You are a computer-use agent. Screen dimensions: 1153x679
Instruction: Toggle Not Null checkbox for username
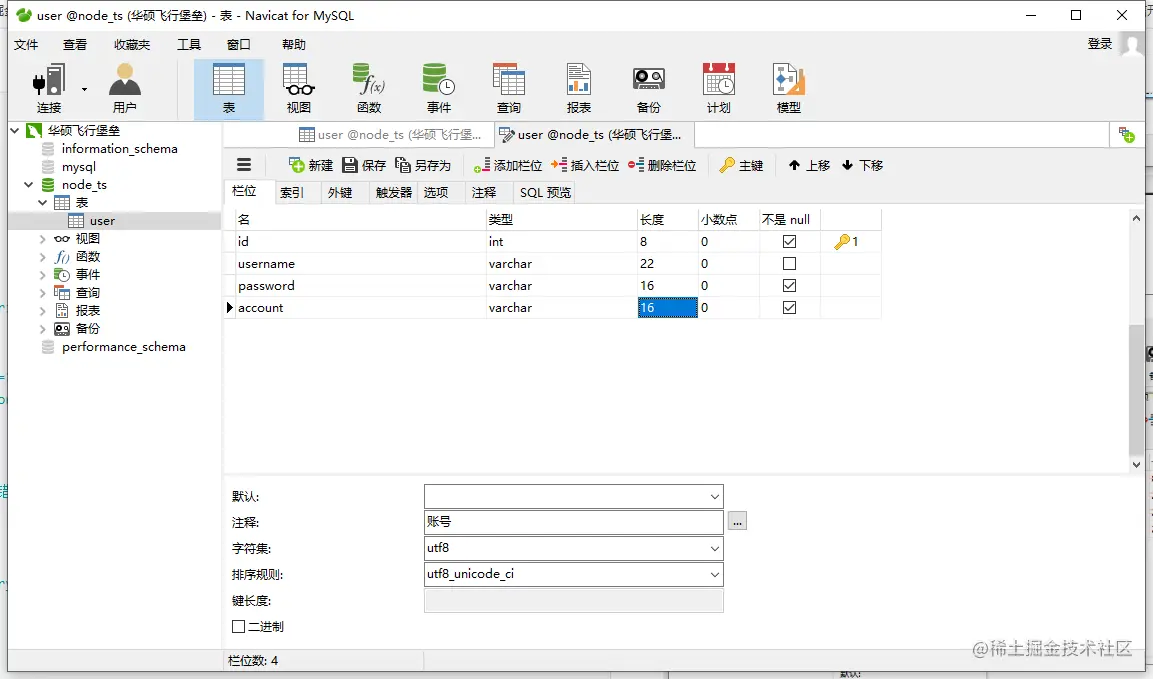coord(789,263)
